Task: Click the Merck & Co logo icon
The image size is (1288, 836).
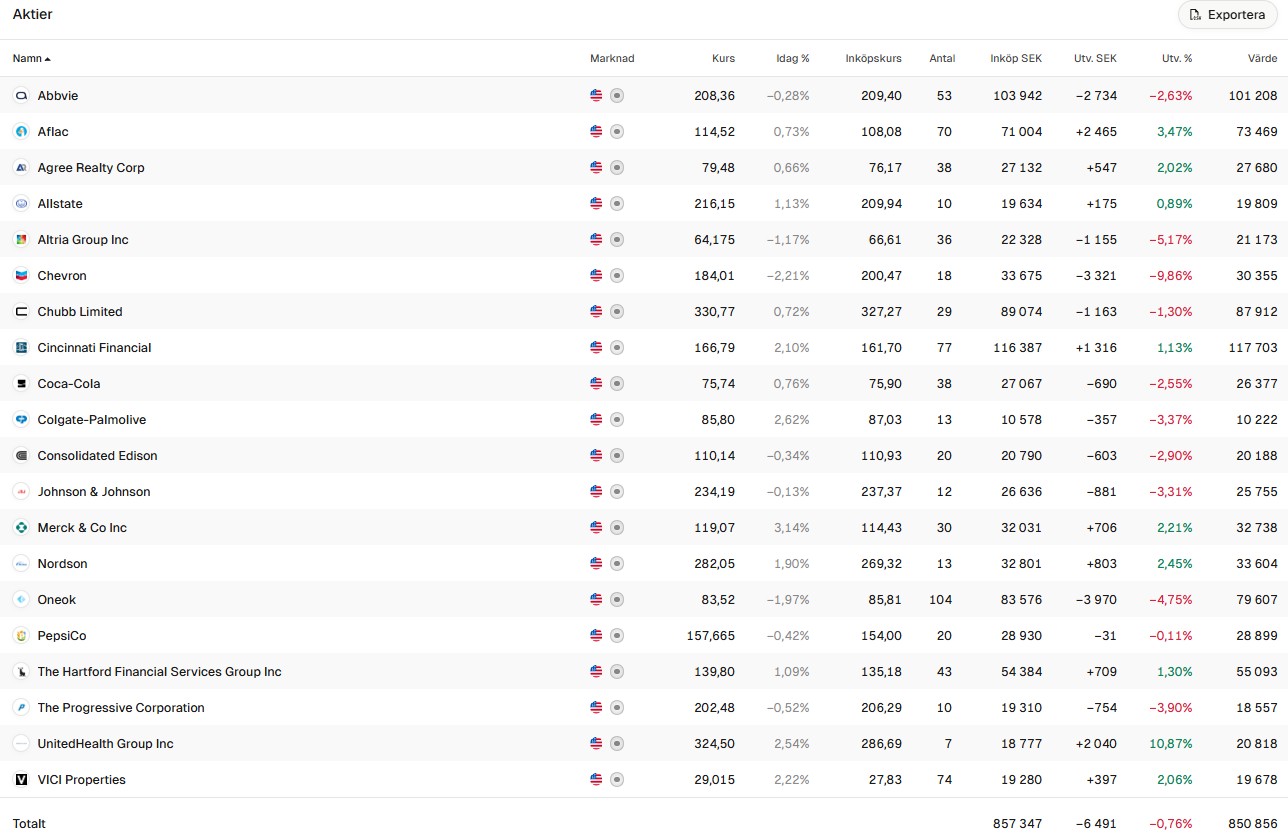Action: pos(21,527)
